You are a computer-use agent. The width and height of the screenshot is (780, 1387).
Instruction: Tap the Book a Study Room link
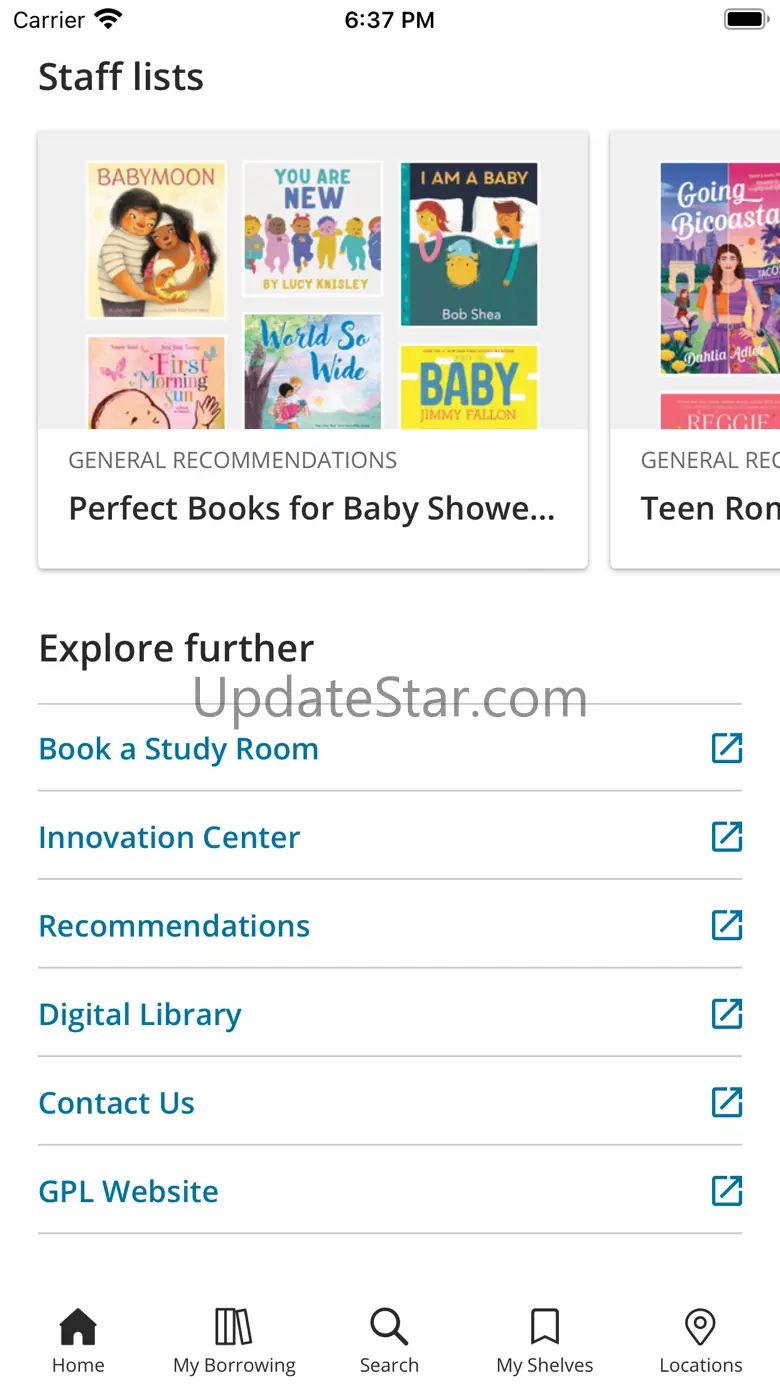178,749
